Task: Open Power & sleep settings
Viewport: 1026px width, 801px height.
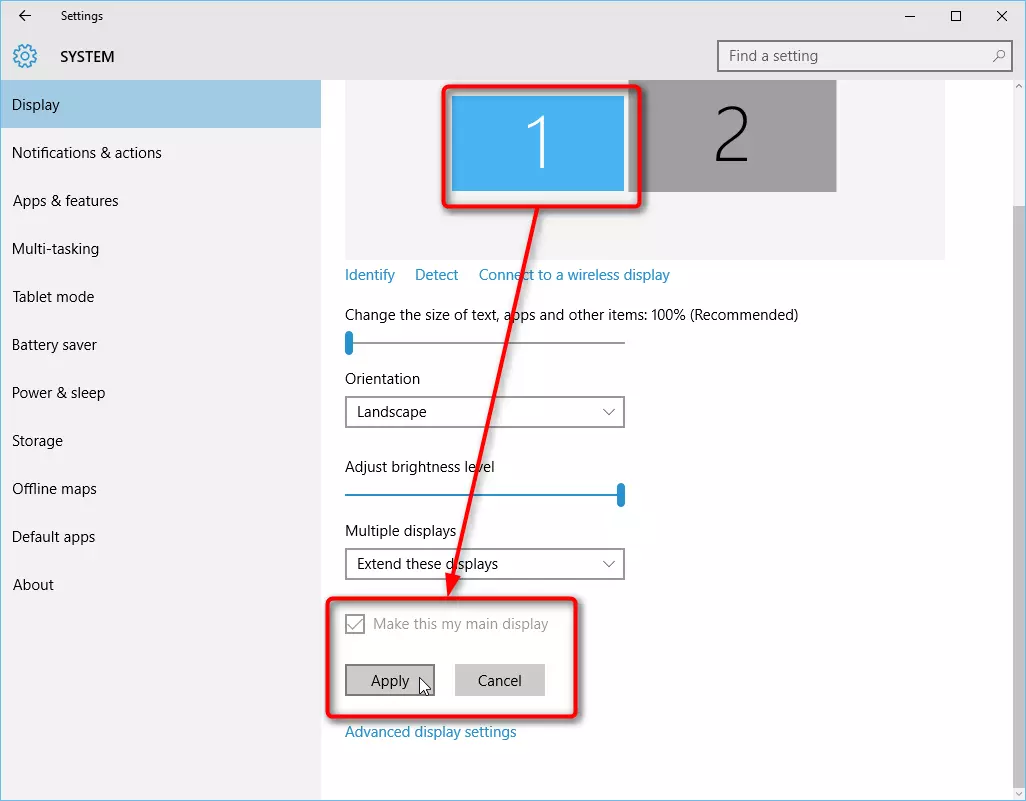Action: coord(160,393)
